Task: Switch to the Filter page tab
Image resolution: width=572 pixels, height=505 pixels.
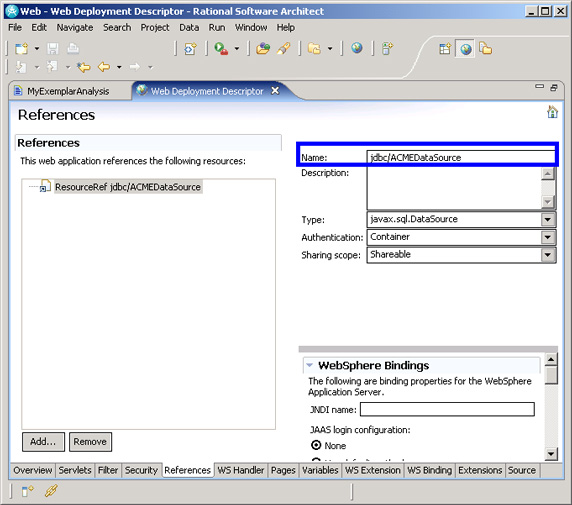Action: (x=108, y=470)
